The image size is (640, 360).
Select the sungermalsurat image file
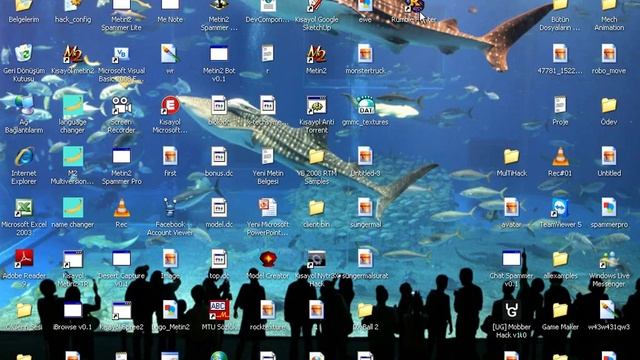tap(365, 259)
